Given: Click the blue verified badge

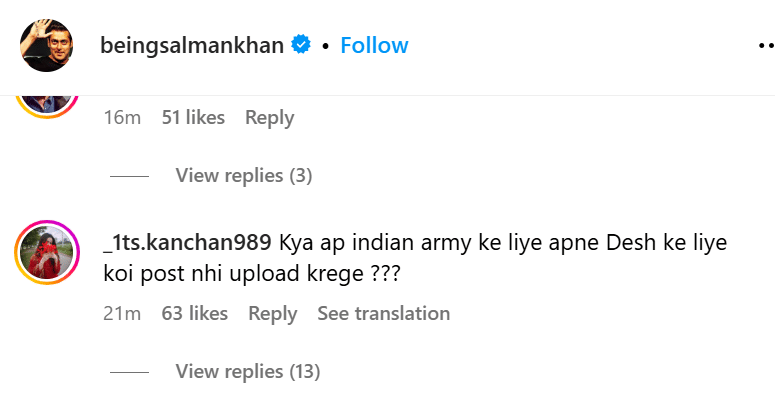Looking at the screenshot, I should pyautogui.click(x=301, y=44).
